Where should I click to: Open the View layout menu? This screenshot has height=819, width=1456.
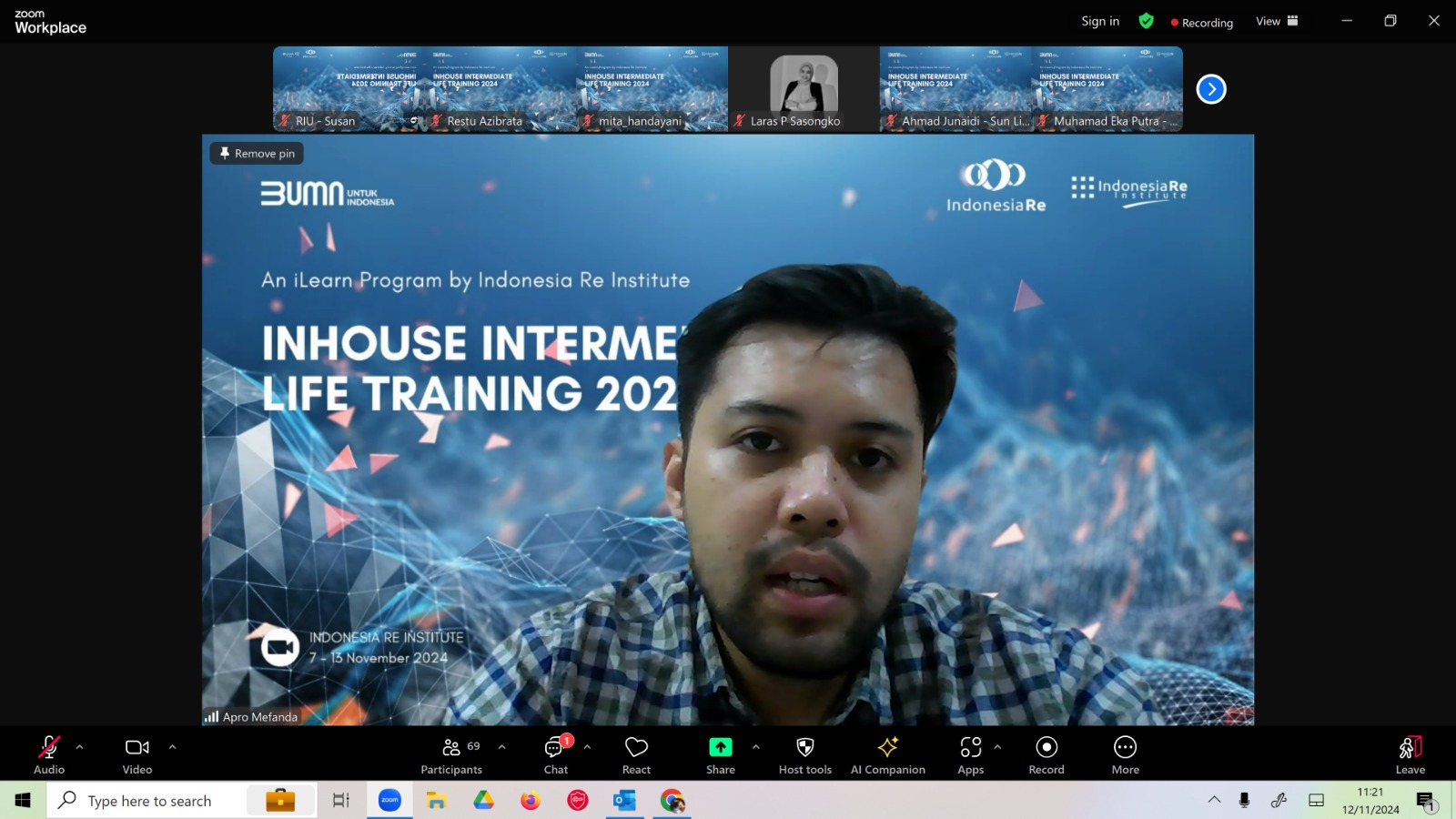[x=1277, y=21]
